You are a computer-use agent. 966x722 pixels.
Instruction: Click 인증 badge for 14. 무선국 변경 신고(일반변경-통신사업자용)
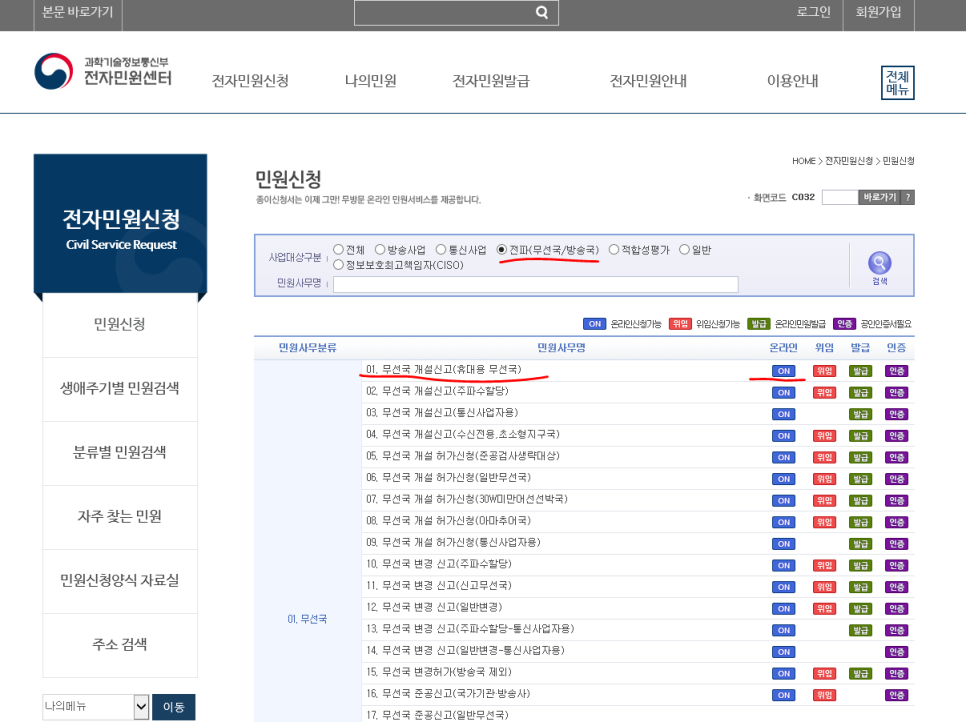[896, 651]
